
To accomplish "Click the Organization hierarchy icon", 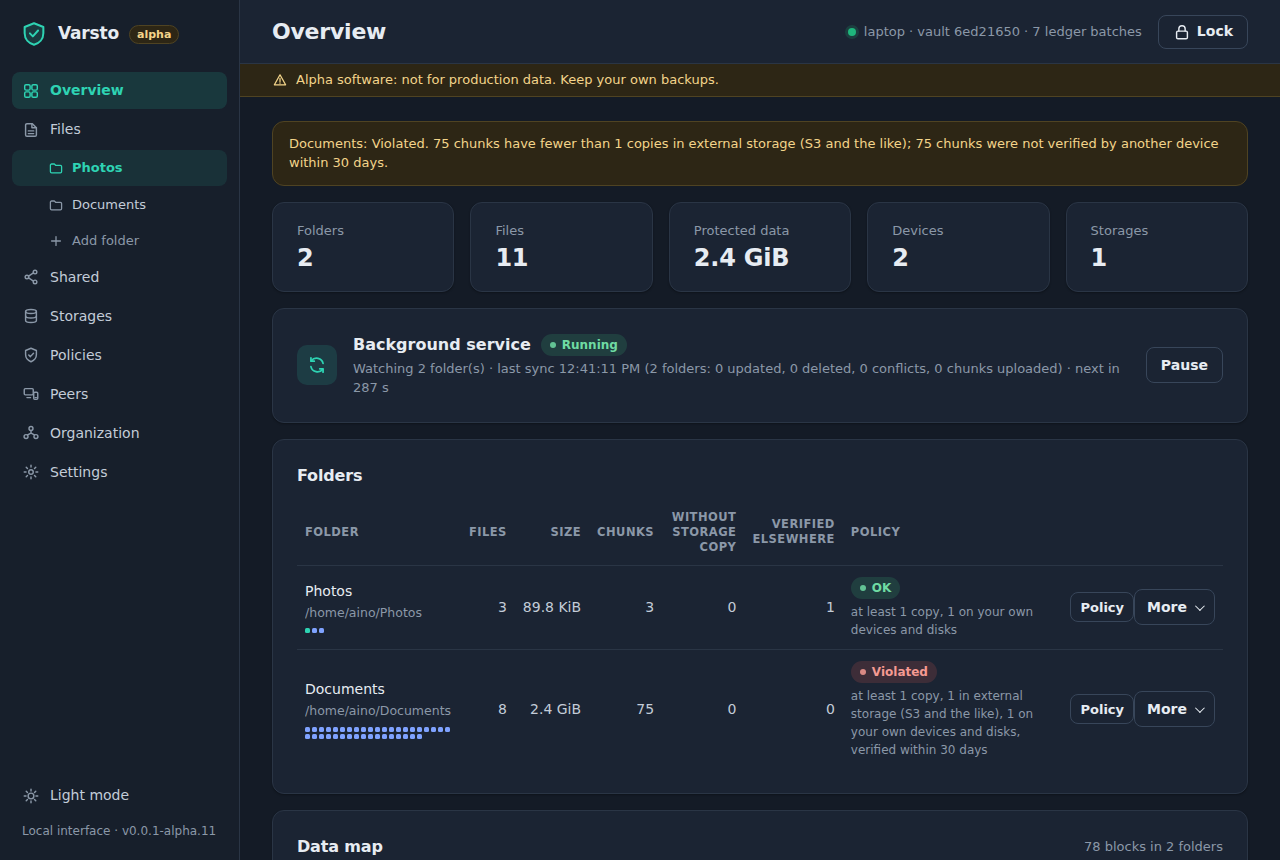I will [x=31, y=433].
